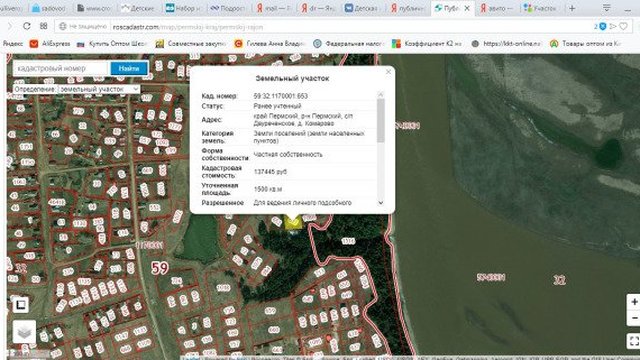Open the map layers switcher

24,332
